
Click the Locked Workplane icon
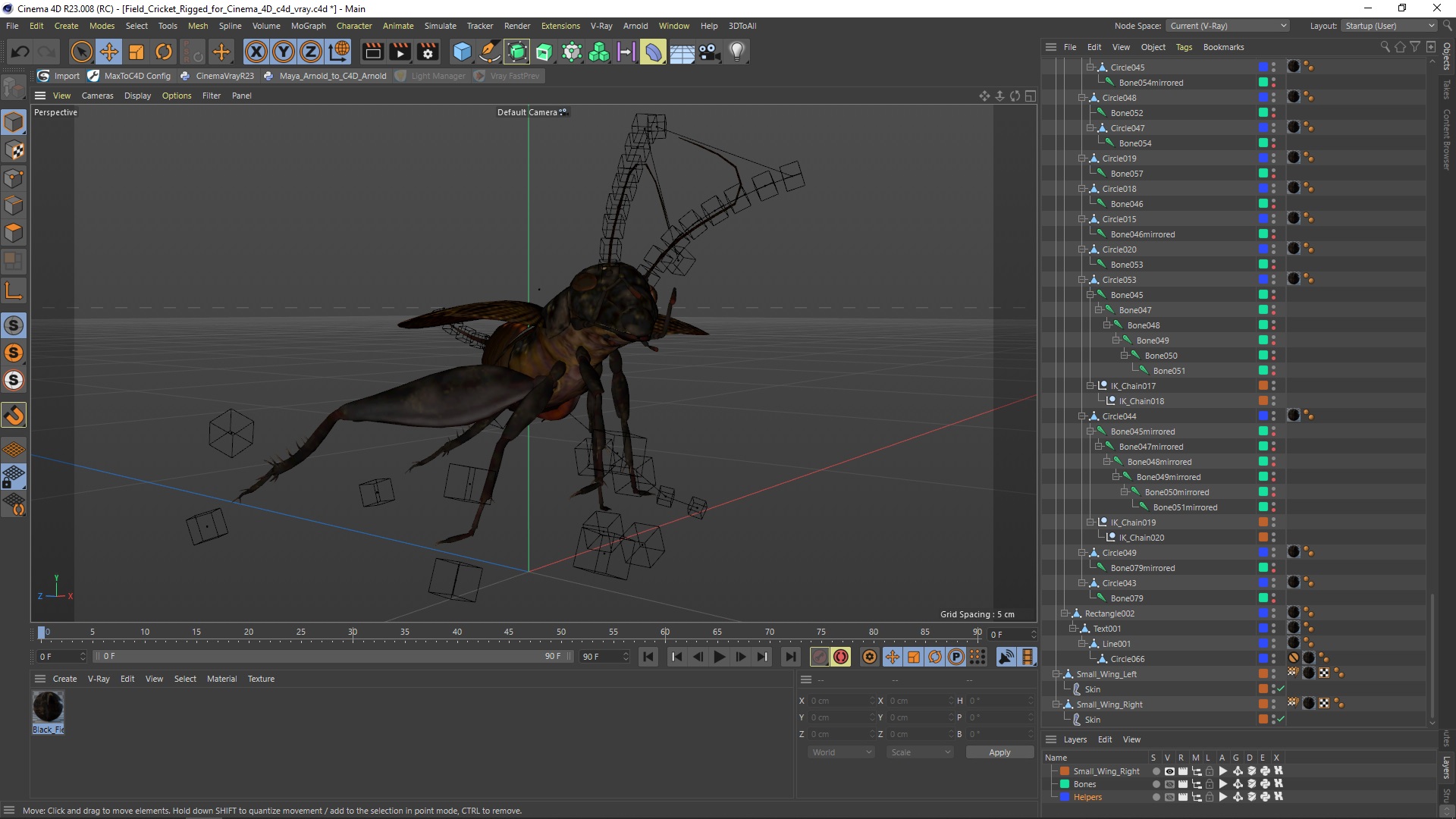click(x=14, y=477)
